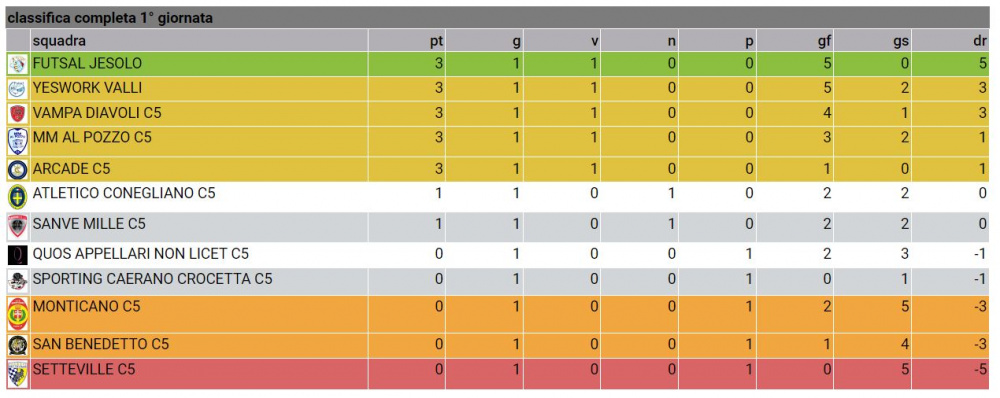The width and height of the screenshot is (1000, 398).
Task: Click the Monticano C5 team crest
Action: click(x=18, y=314)
